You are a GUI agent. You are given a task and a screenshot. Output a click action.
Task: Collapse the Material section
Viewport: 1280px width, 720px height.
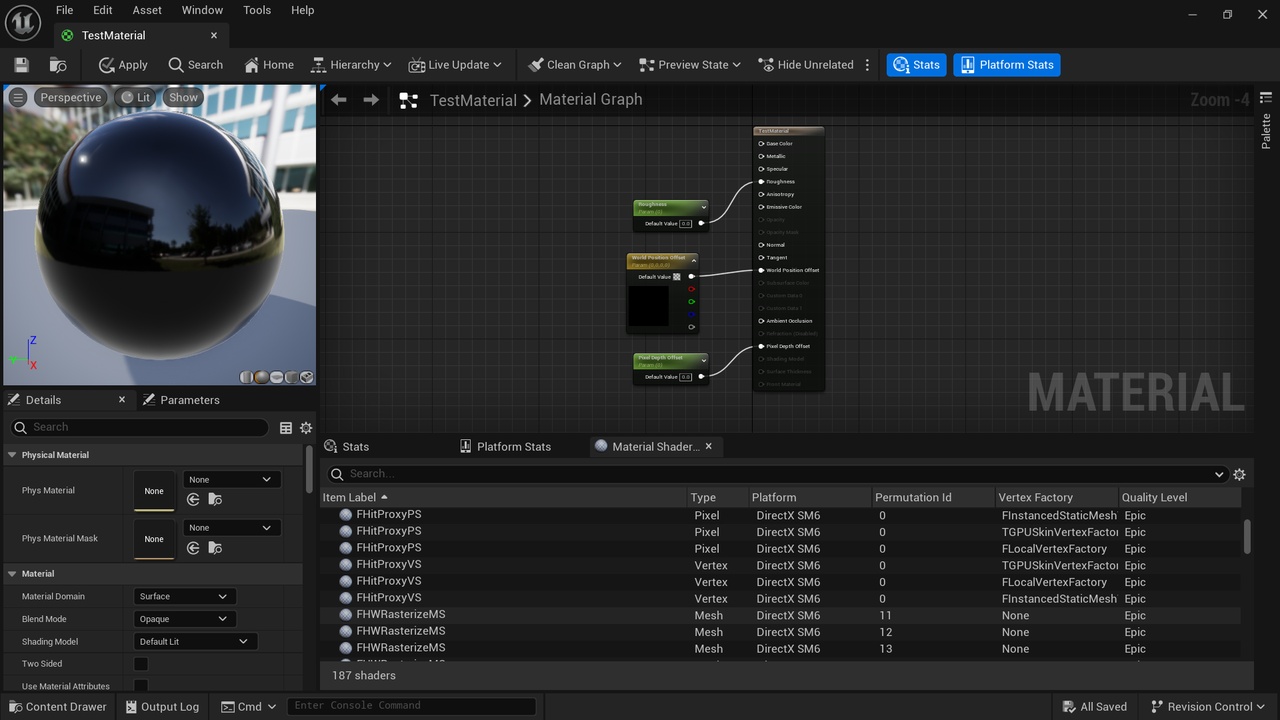pos(12,574)
